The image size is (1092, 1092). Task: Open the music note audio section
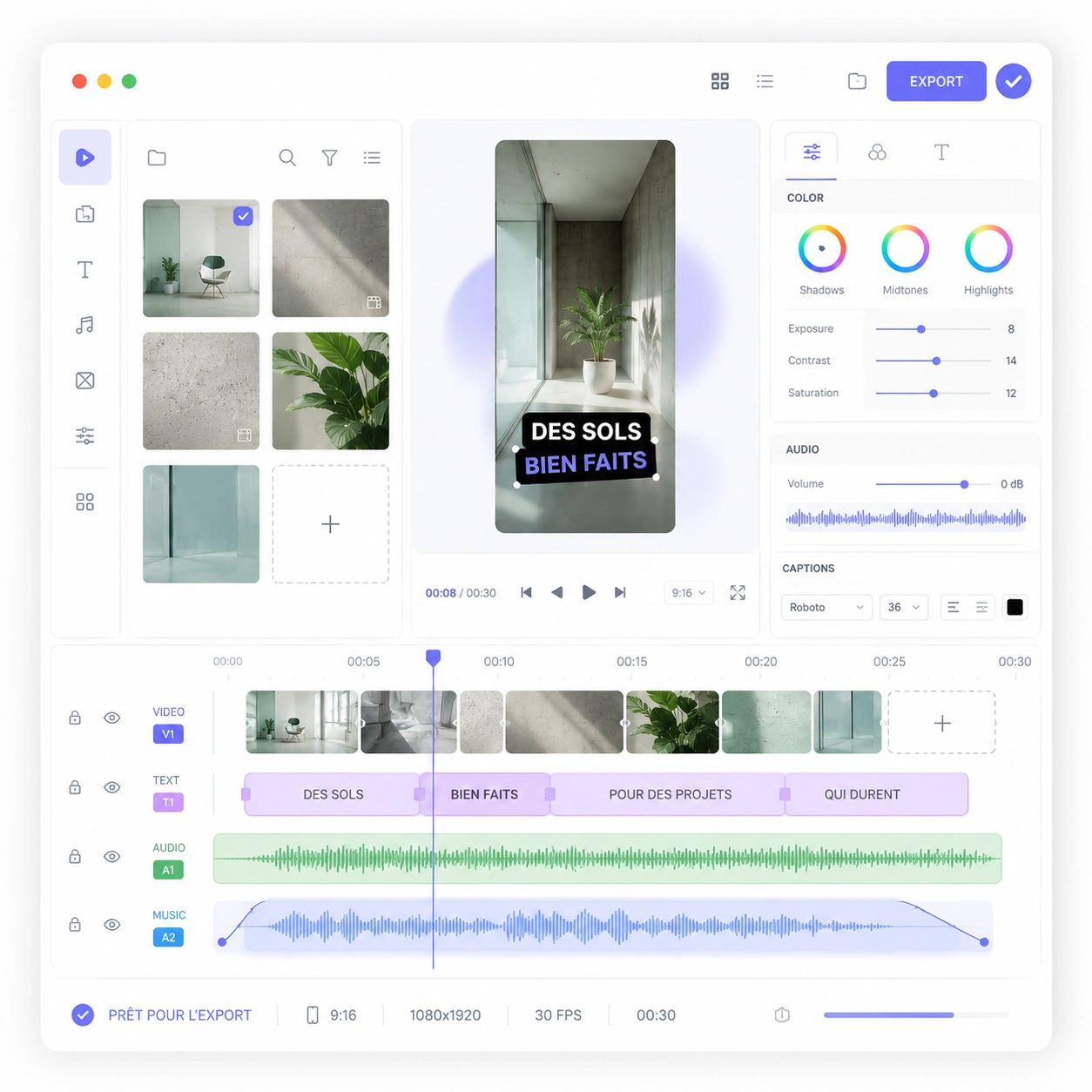pos(84,325)
